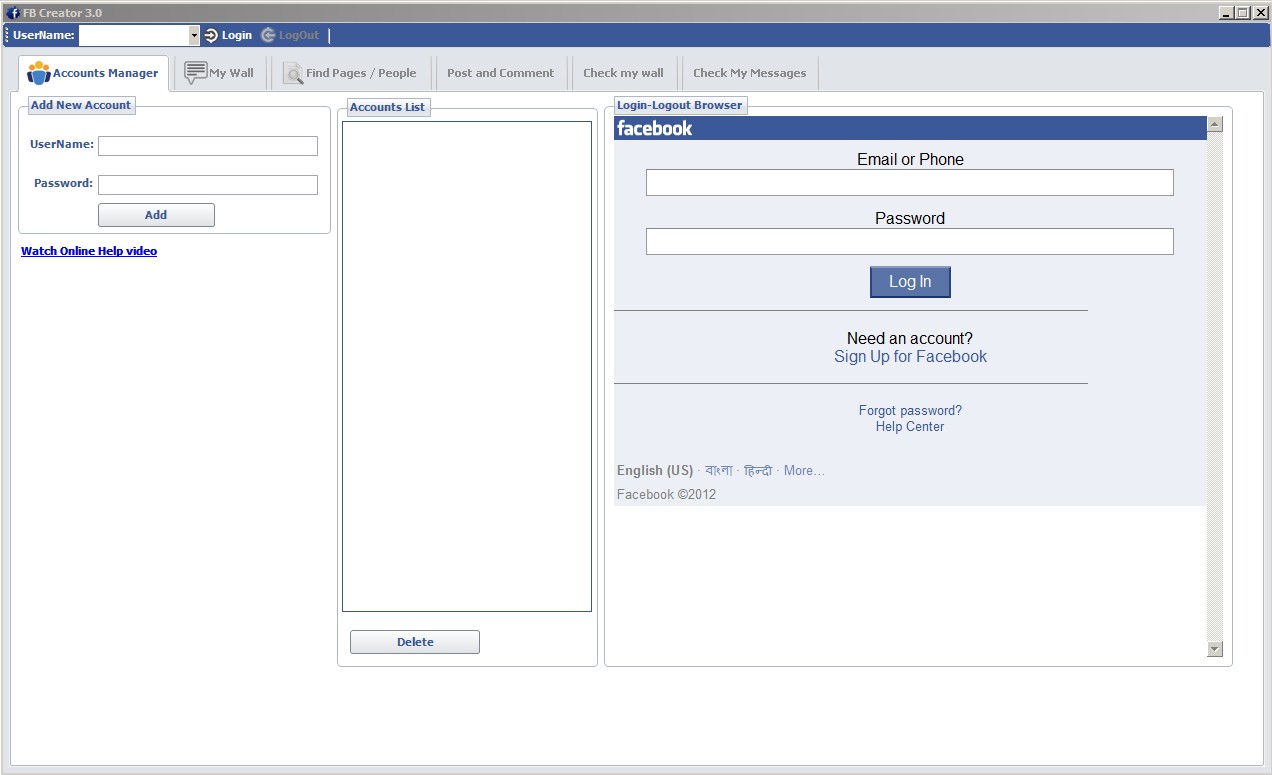Click the toolbar drag grip handle
This screenshot has height=775, width=1272.
click(x=6, y=35)
